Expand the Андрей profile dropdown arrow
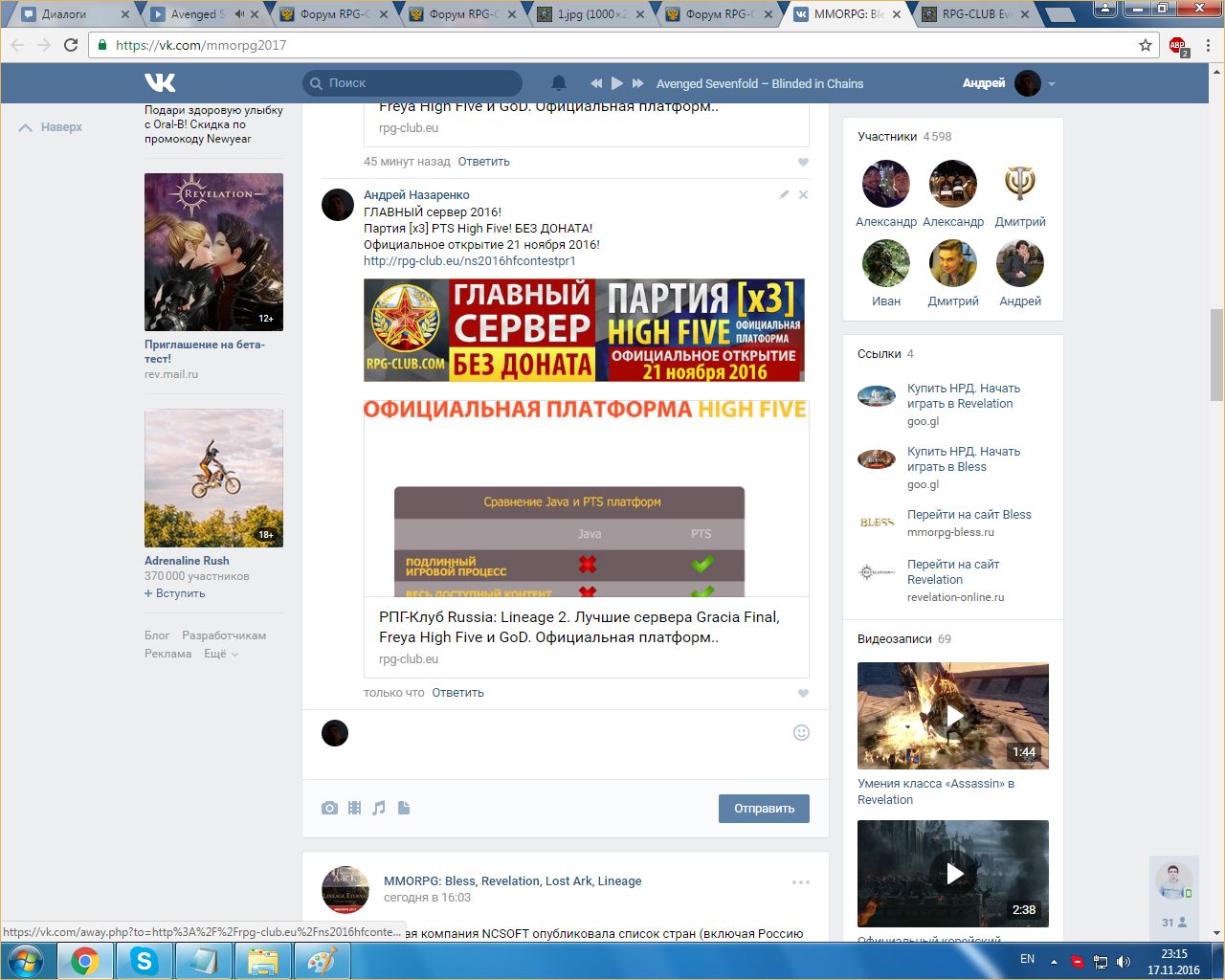Screen dimensions: 1225x980 point(1051,84)
